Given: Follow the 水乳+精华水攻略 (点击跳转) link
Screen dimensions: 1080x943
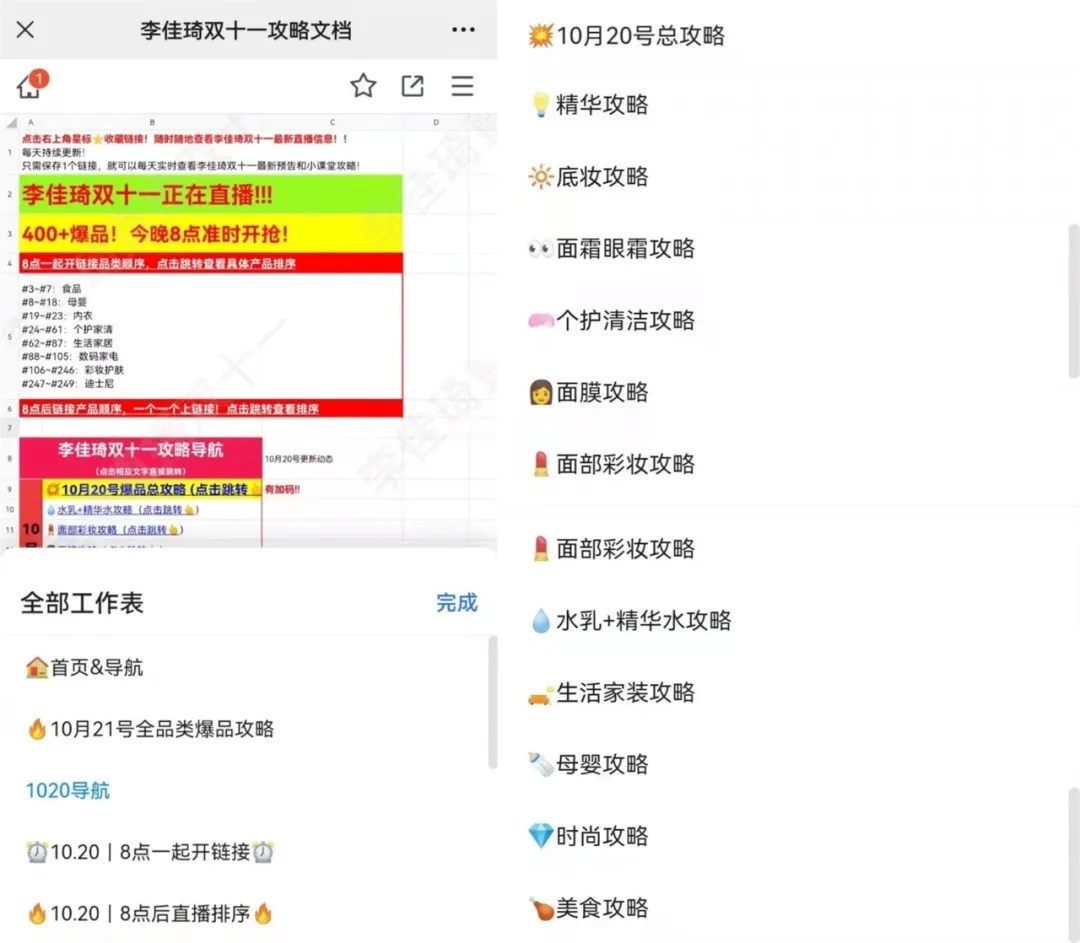Looking at the screenshot, I should pyautogui.click(x=123, y=510).
